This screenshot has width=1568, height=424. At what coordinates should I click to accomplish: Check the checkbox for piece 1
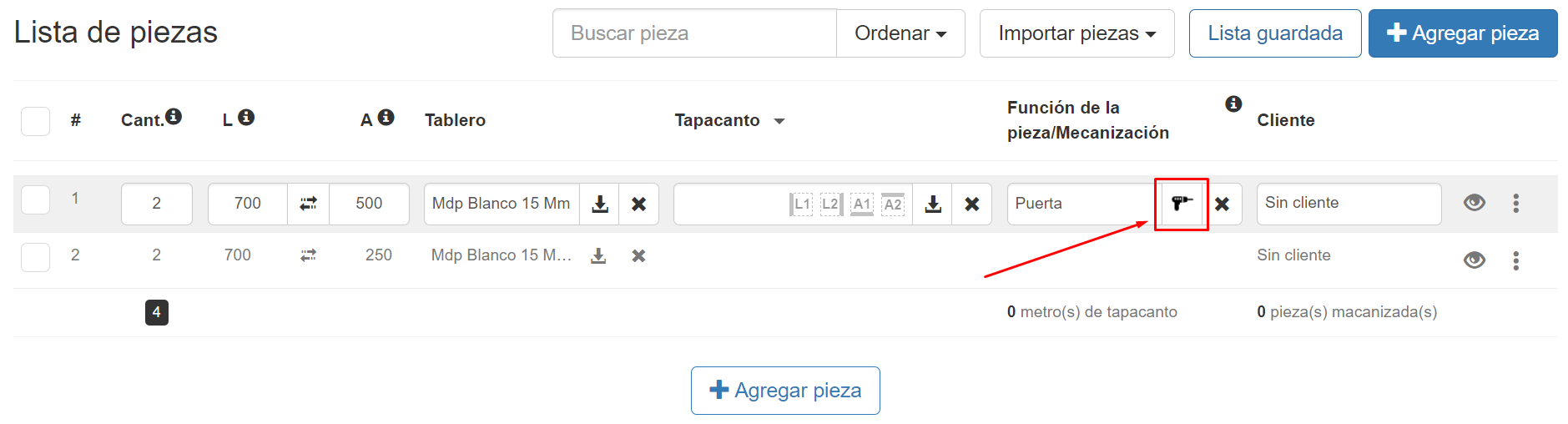tap(35, 200)
